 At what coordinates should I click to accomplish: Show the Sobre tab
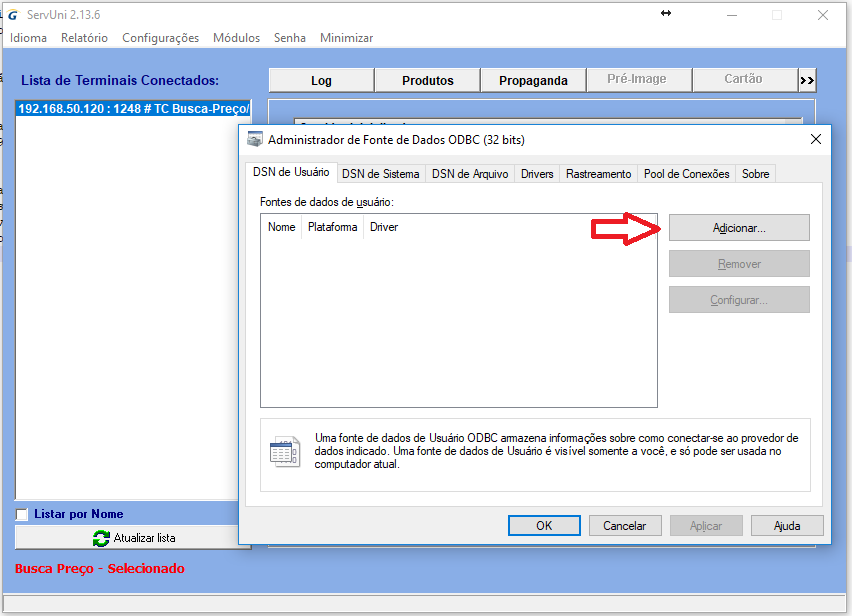coord(755,174)
